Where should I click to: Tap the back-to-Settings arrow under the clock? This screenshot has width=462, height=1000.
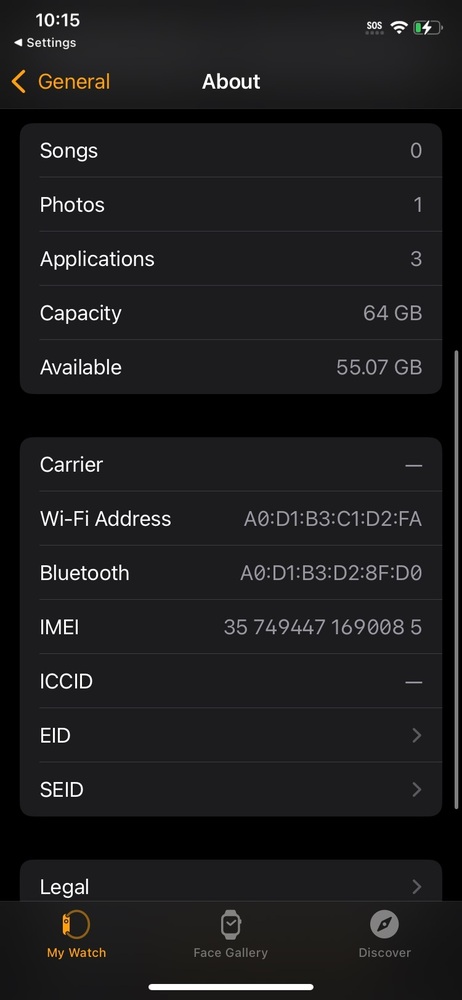pyautogui.click(x=17, y=43)
